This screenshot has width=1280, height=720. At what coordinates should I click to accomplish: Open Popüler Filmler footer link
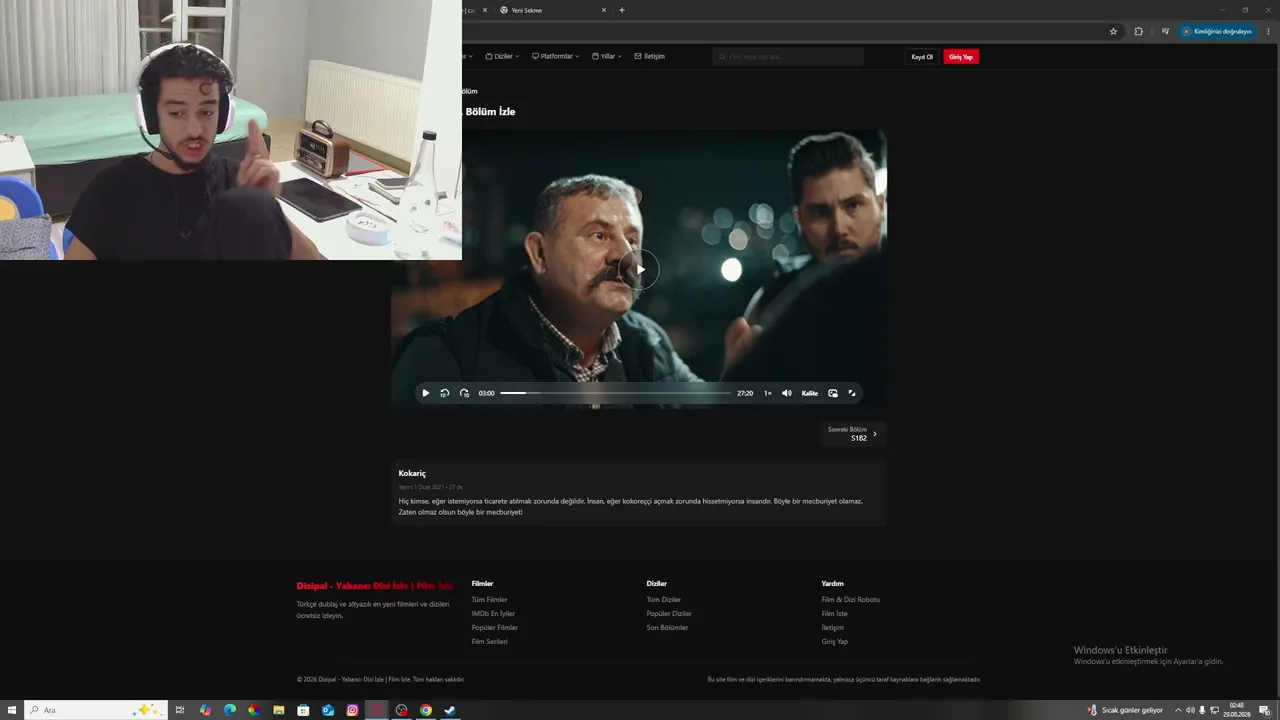(494, 628)
